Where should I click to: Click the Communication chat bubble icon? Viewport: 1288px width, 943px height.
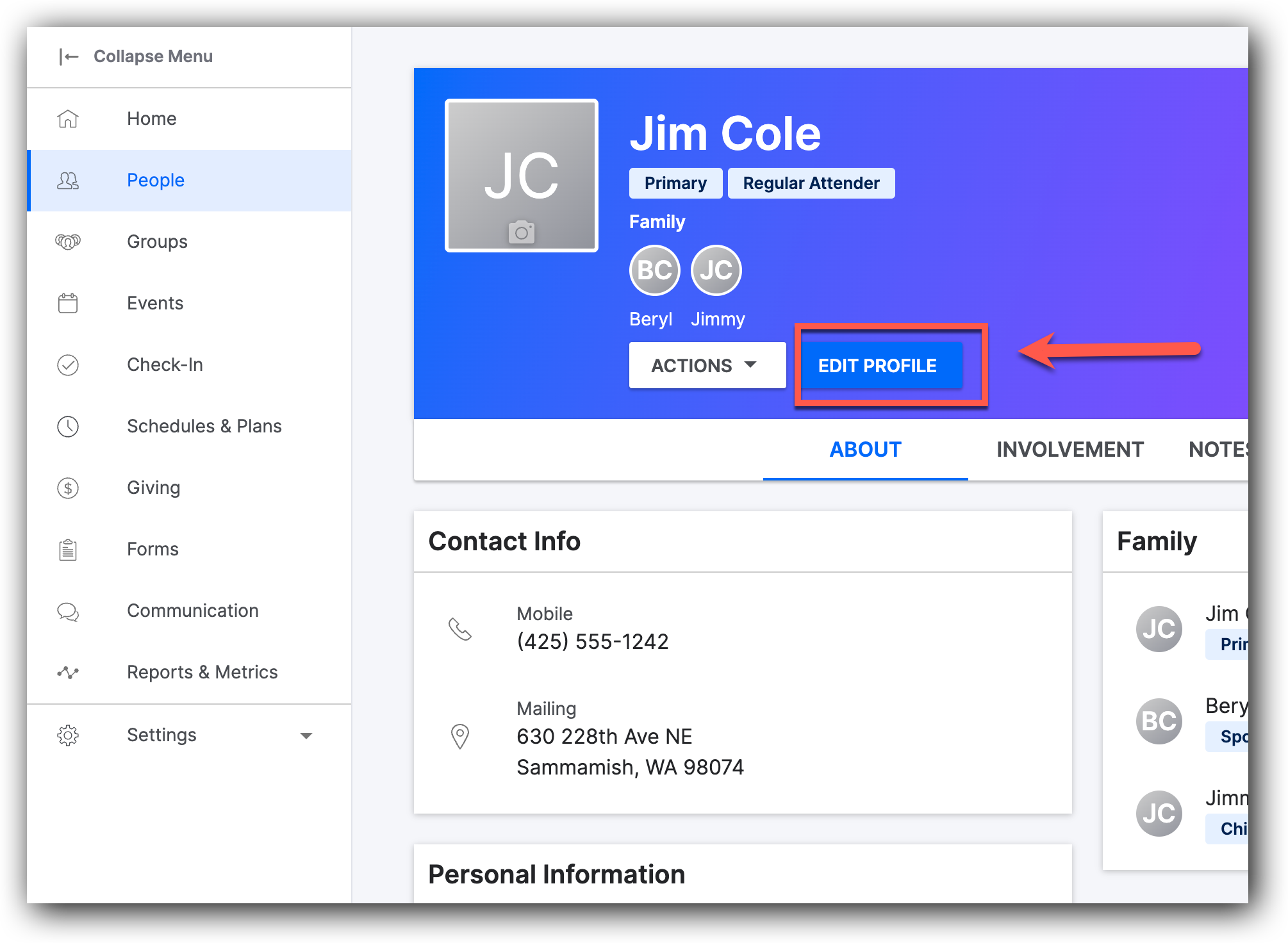pyautogui.click(x=68, y=611)
